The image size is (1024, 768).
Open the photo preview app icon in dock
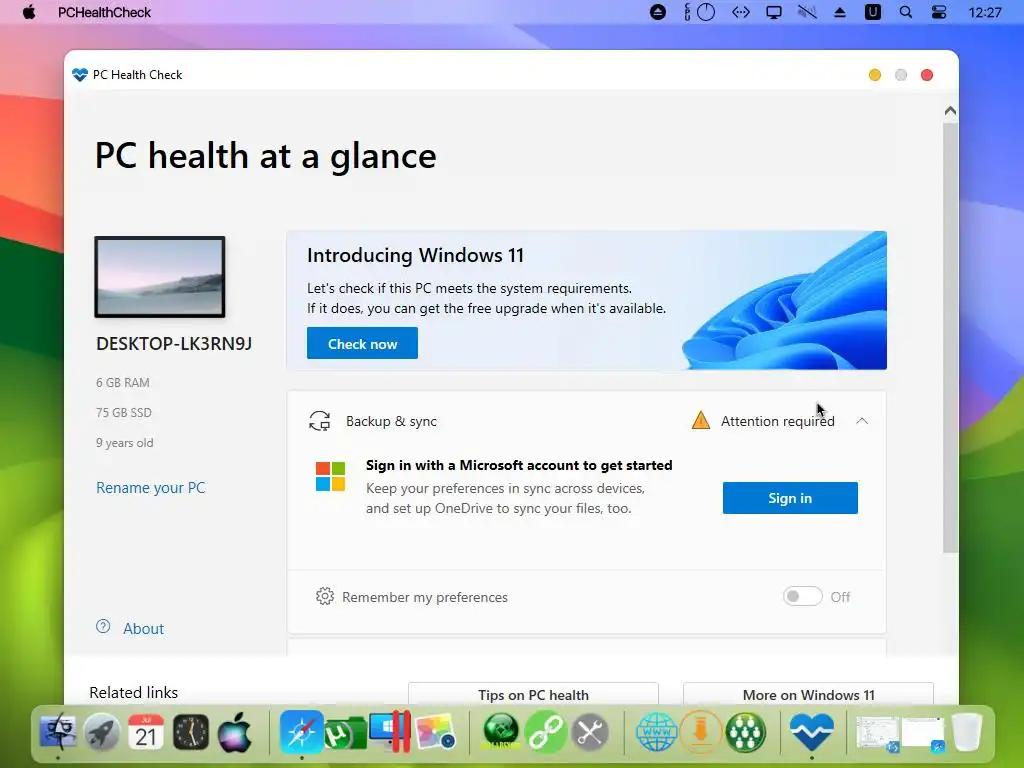point(435,732)
